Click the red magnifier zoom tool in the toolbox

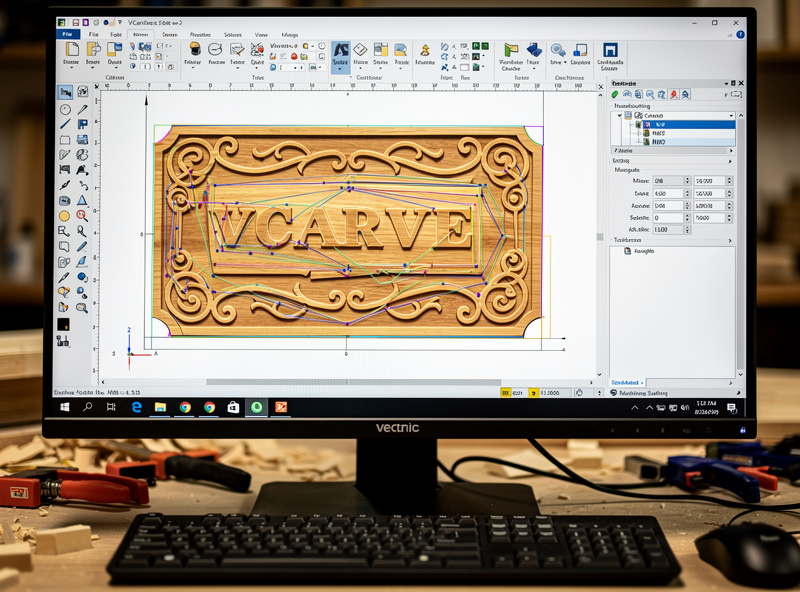(x=82, y=215)
